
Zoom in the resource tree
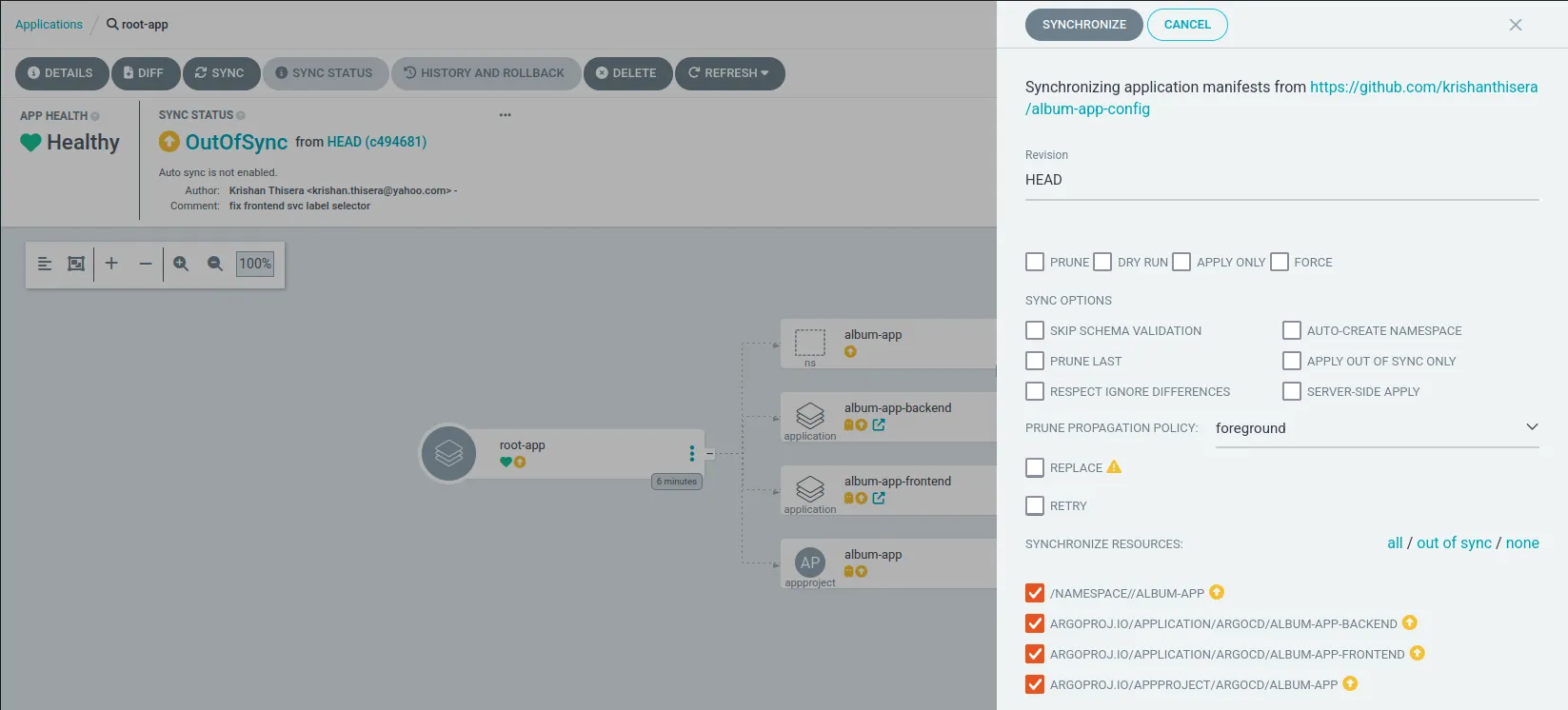click(x=181, y=264)
